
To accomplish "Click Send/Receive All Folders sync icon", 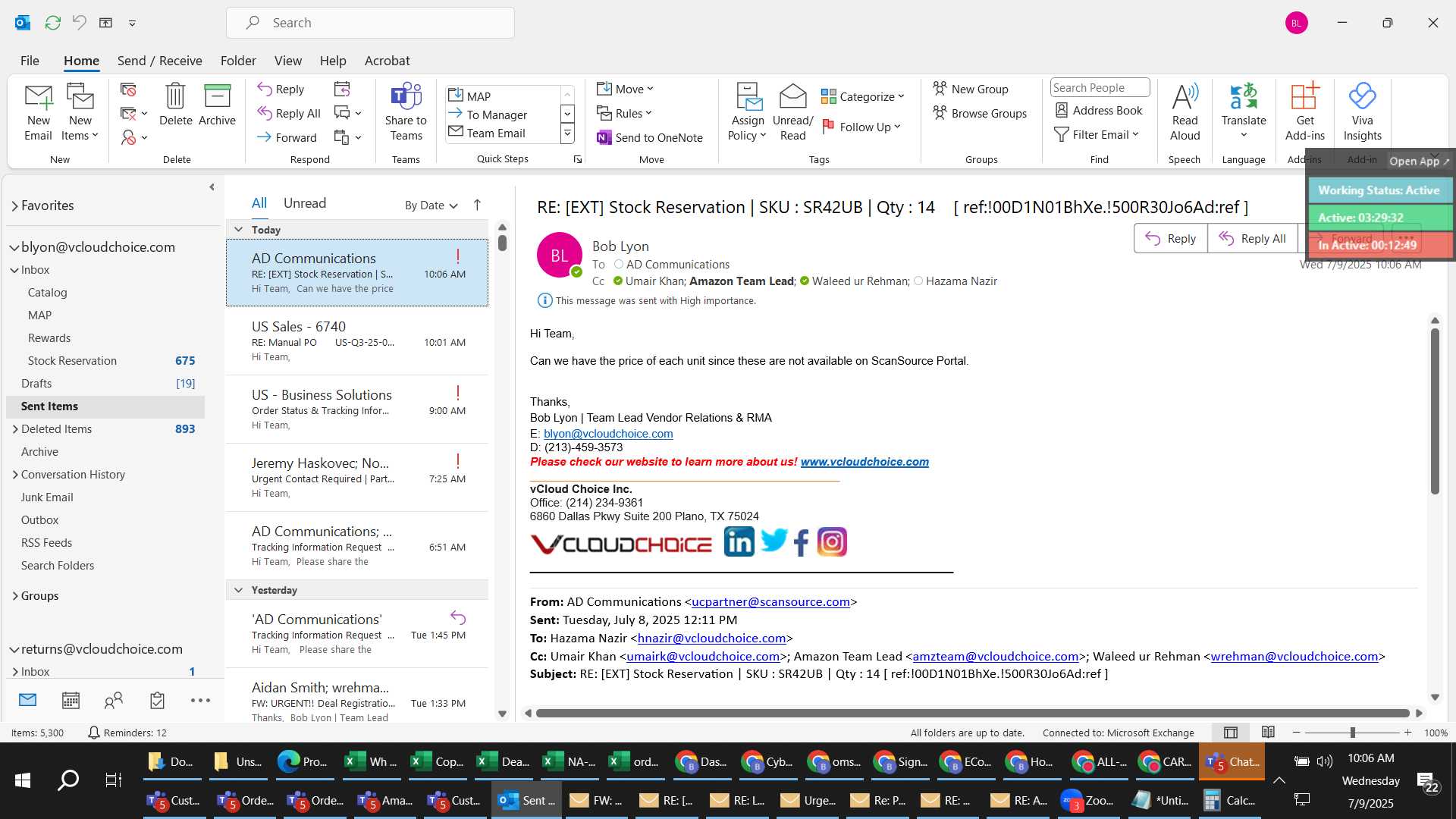I will pyautogui.click(x=52, y=23).
